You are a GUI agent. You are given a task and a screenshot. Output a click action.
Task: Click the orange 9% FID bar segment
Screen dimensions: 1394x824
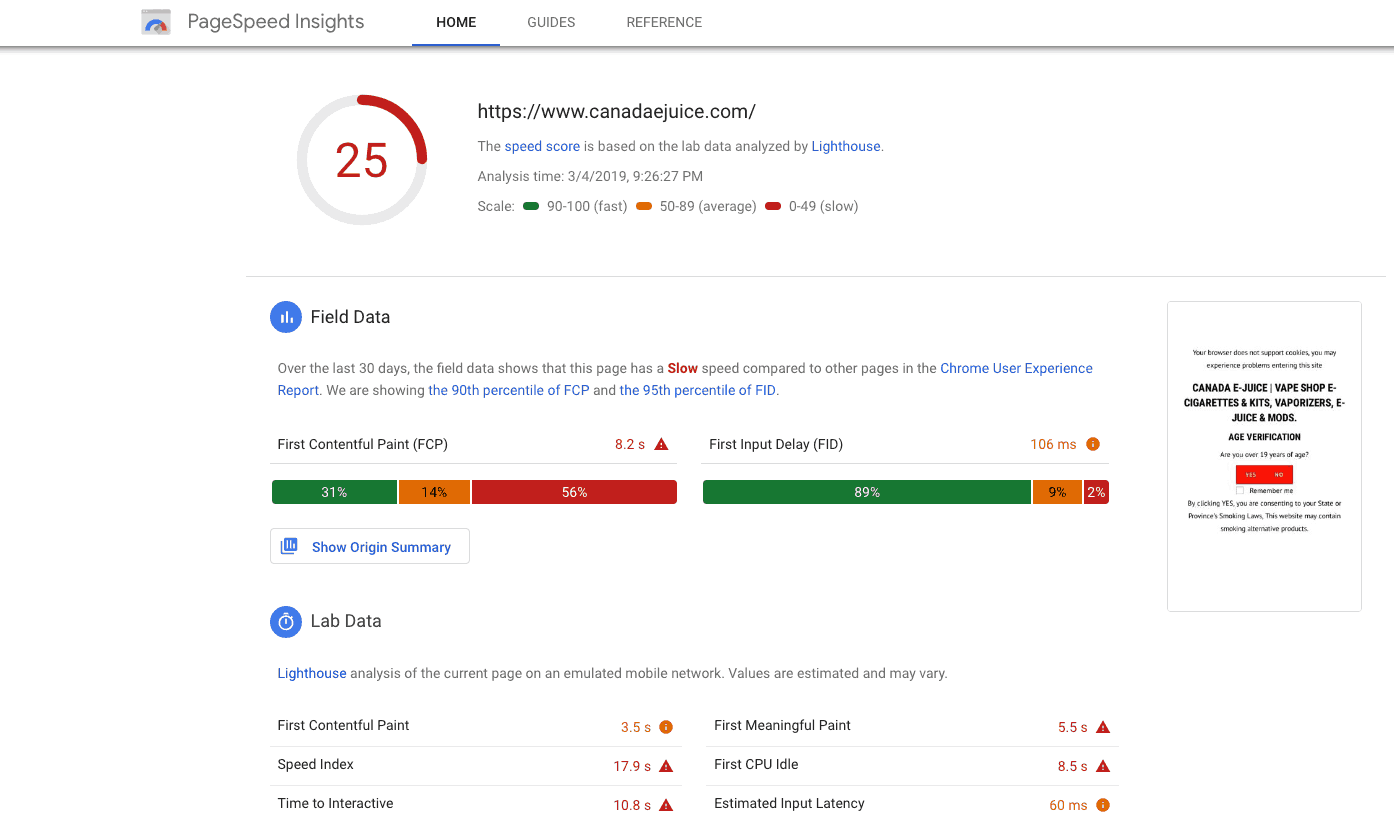coord(1057,492)
